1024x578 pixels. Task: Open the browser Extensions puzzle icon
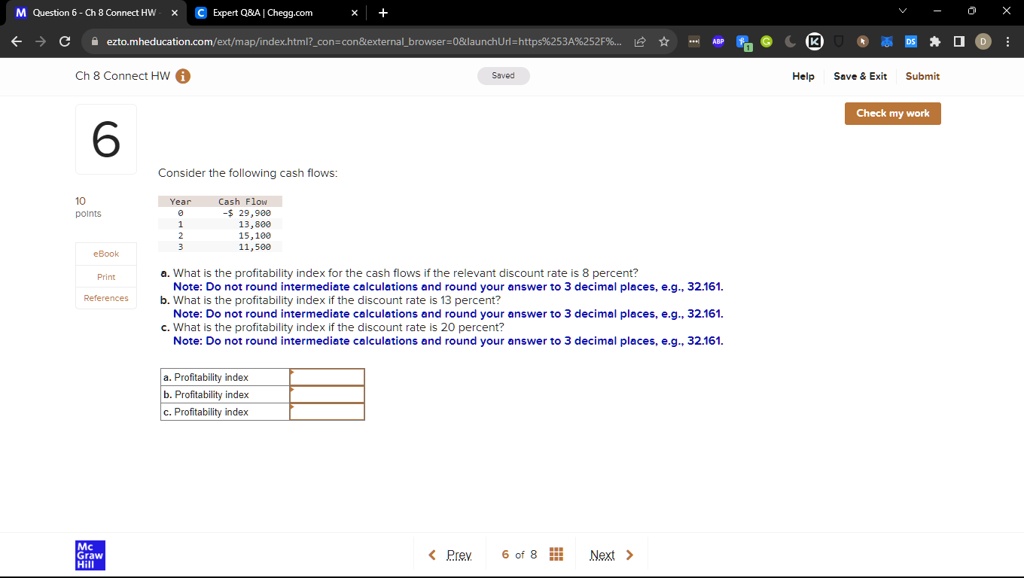pos(933,41)
